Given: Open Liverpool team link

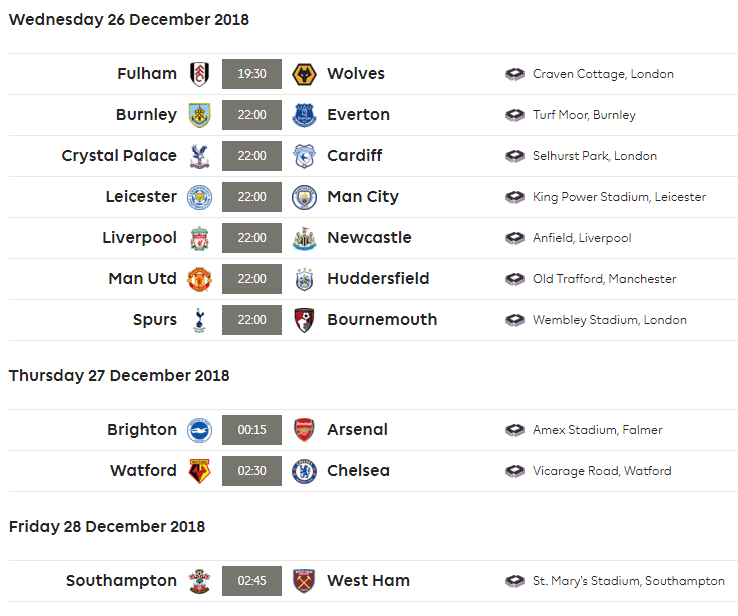Looking at the screenshot, I should 140,238.
